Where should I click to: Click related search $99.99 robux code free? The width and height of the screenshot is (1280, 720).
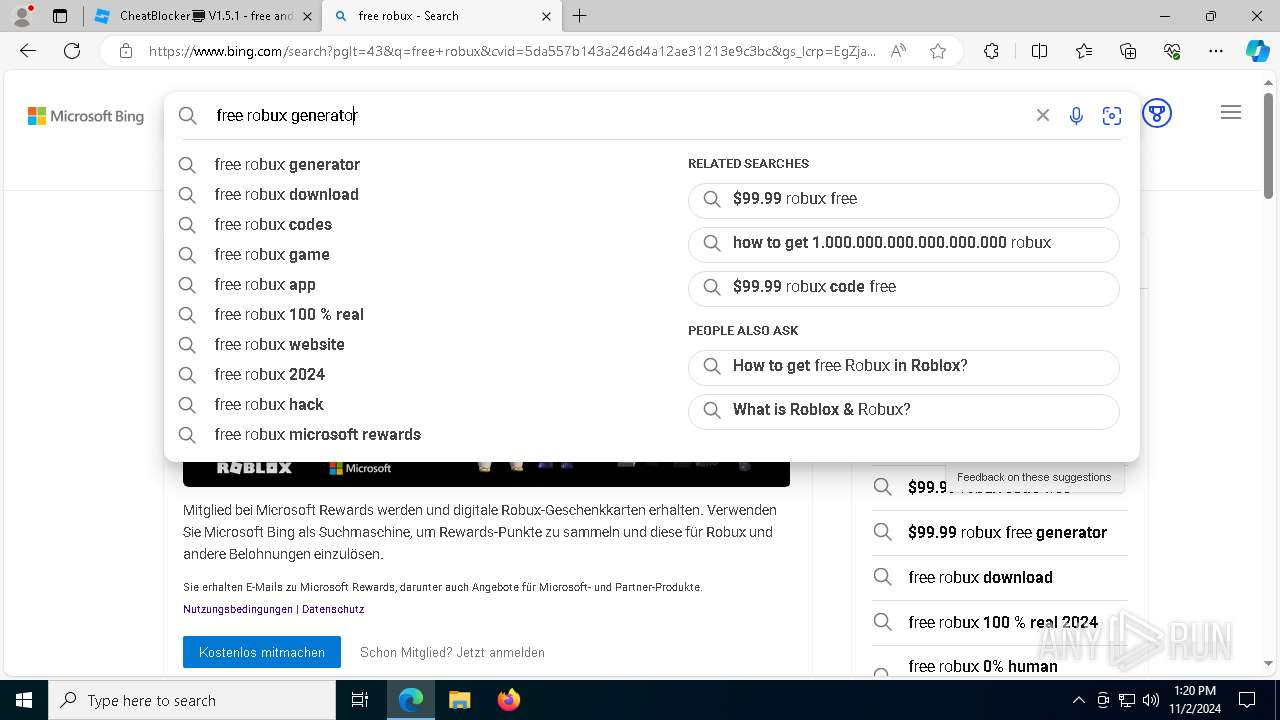click(x=903, y=287)
